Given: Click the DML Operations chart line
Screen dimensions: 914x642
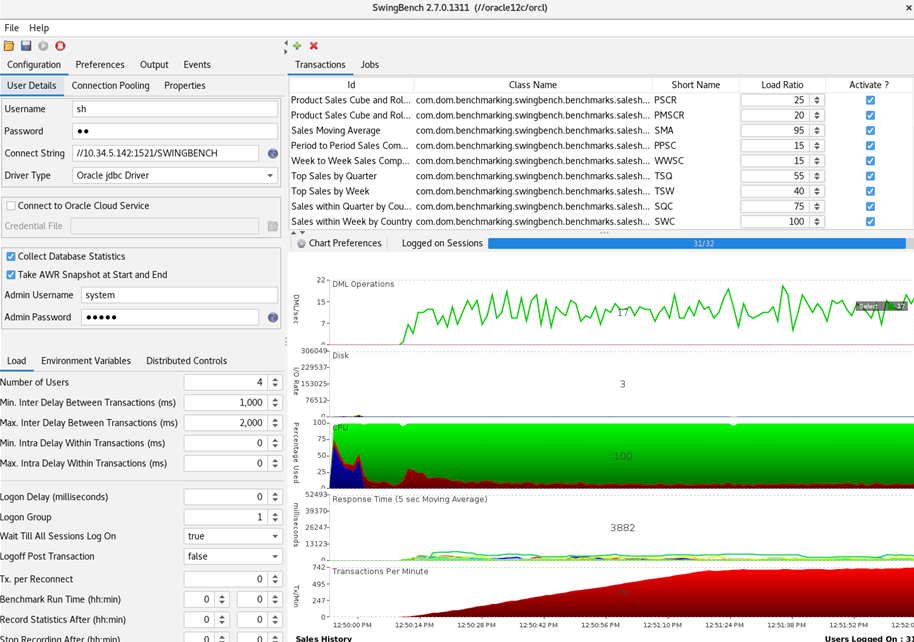Looking at the screenshot, I should coord(621,312).
